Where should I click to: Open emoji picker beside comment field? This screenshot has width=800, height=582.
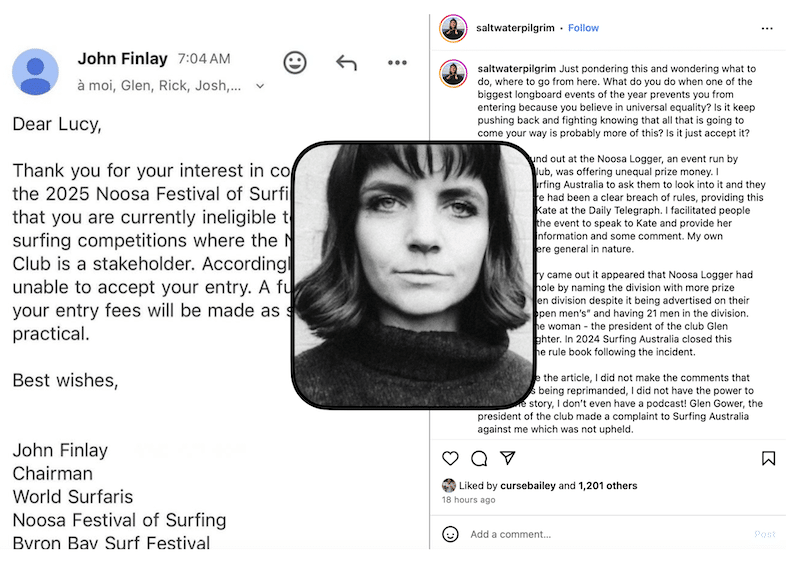click(x=450, y=534)
